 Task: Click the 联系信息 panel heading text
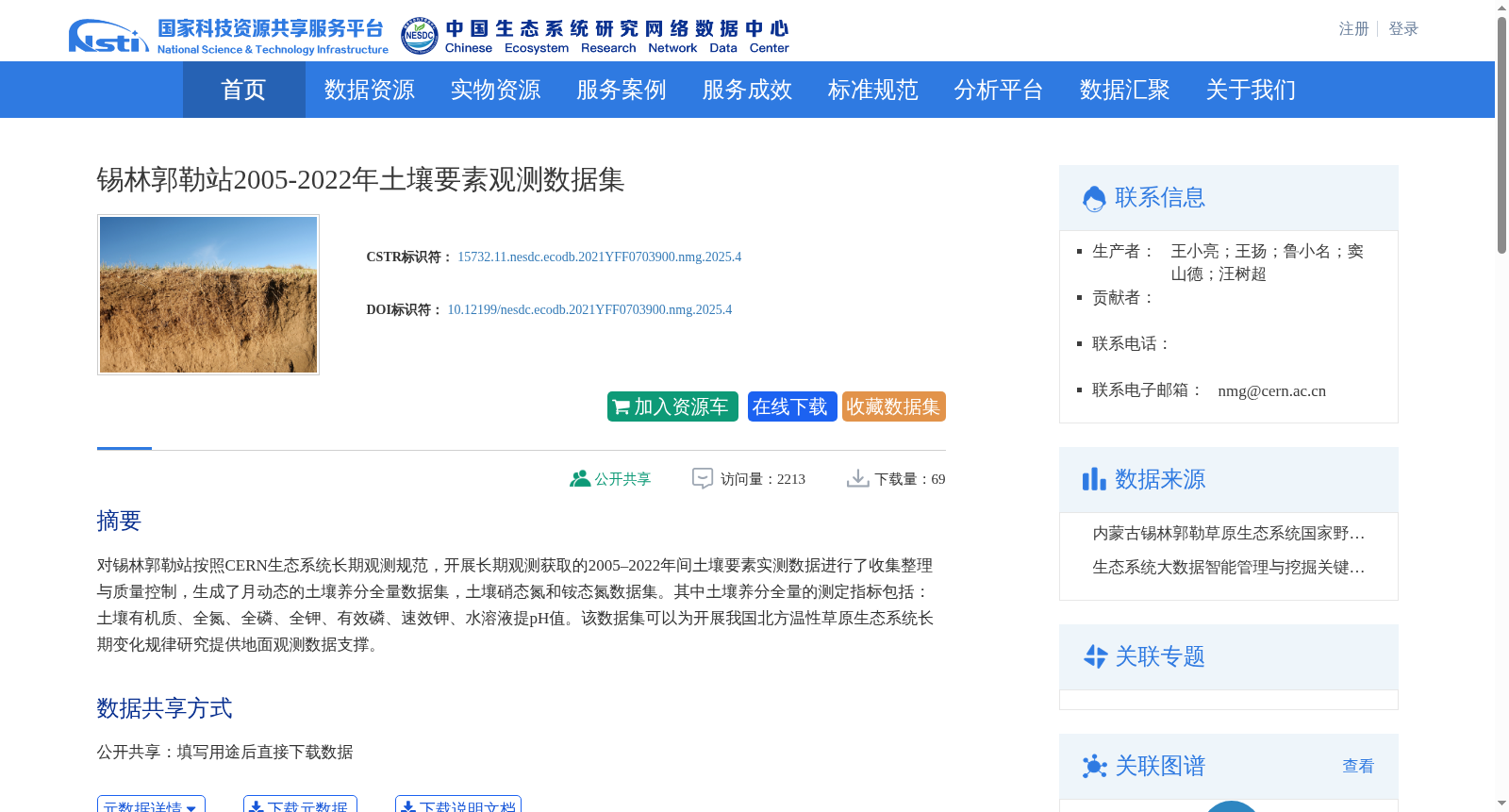pos(1160,198)
